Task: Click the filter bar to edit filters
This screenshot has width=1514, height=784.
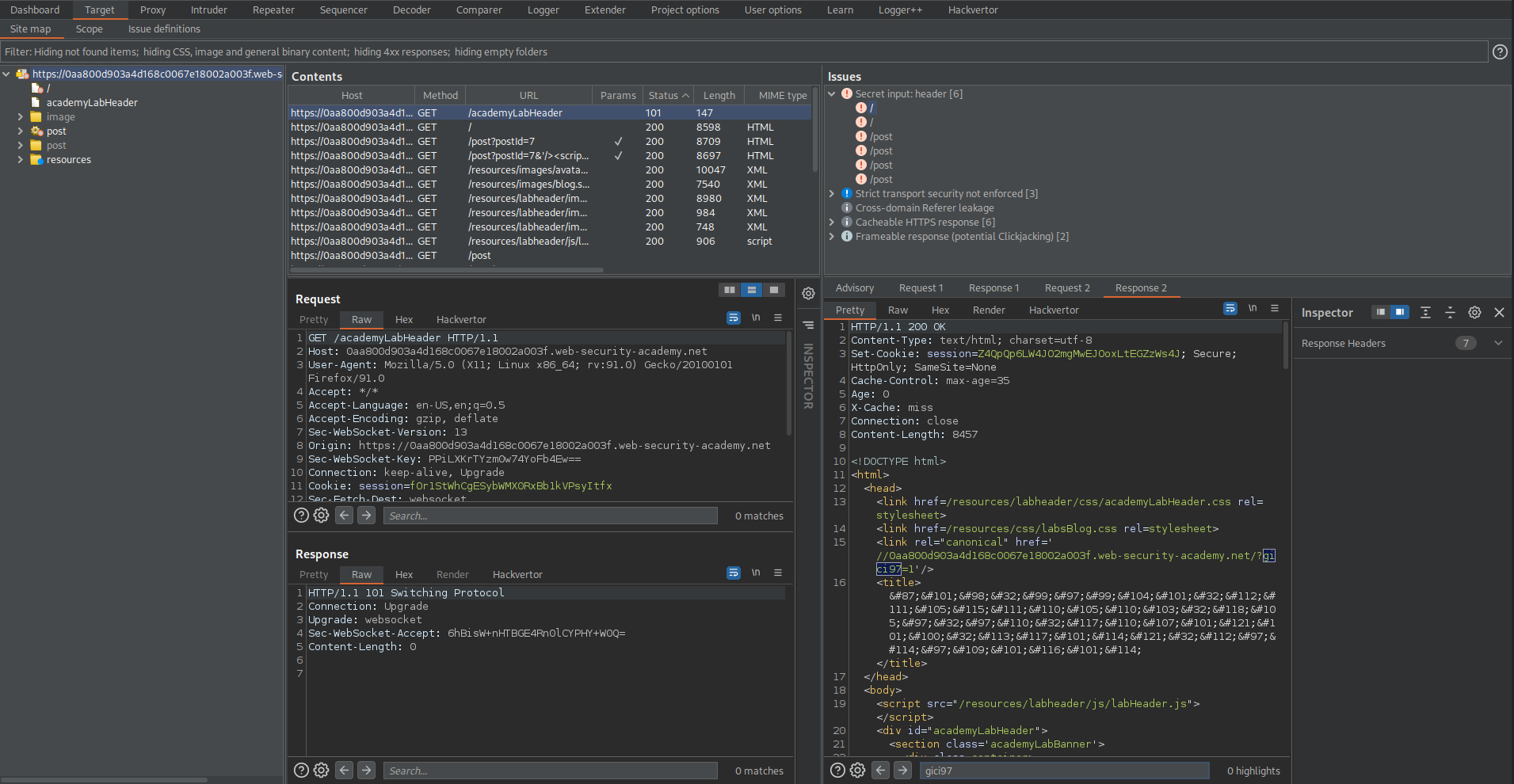Action: pos(744,51)
